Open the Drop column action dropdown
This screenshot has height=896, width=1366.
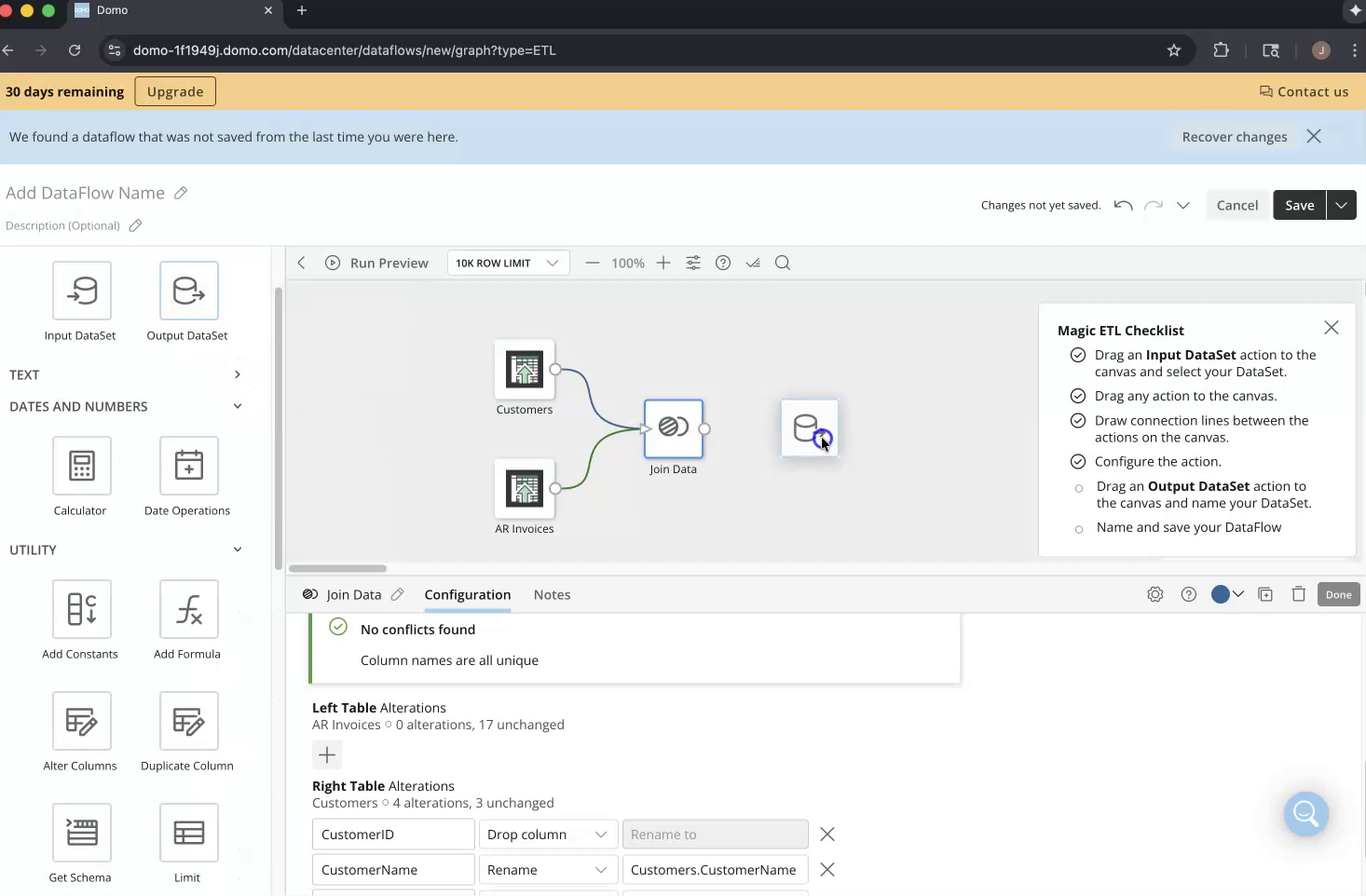click(548, 835)
